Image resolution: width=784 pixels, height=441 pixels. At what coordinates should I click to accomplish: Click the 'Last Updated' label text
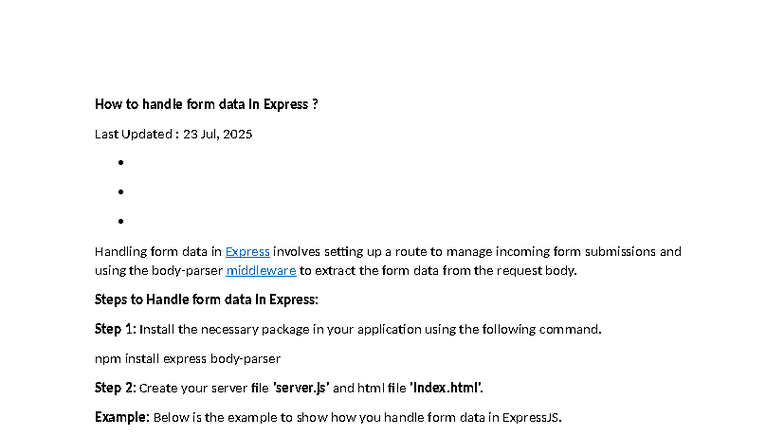[x=134, y=134]
